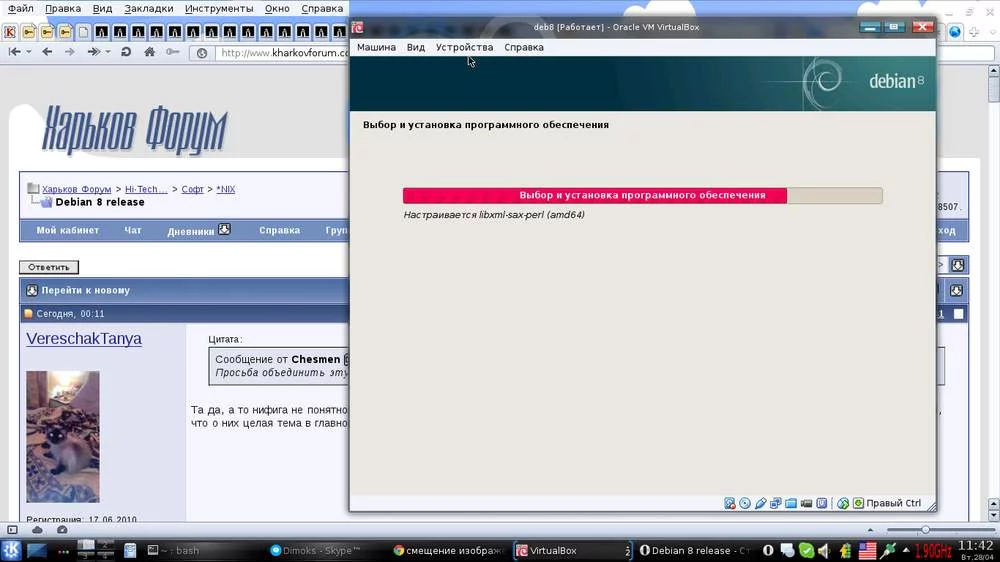Open the Вид menu in VirtualBox
This screenshot has width=1000, height=562.
click(x=416, y=47)
